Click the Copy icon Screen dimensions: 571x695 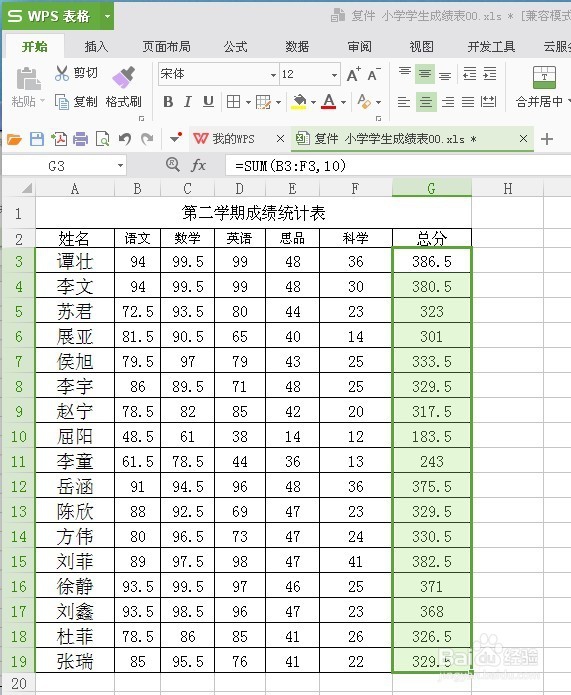tap(62, 102)
